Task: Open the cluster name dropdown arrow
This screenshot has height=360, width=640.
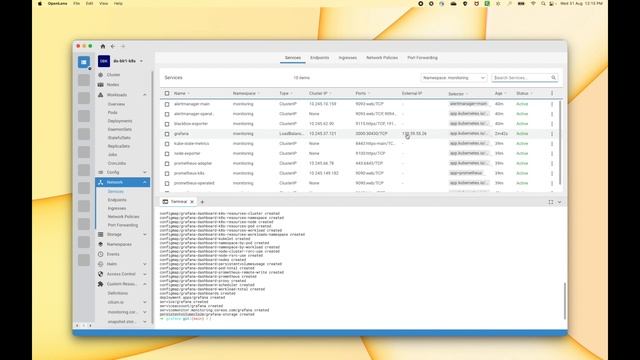Action: (141, 61)
